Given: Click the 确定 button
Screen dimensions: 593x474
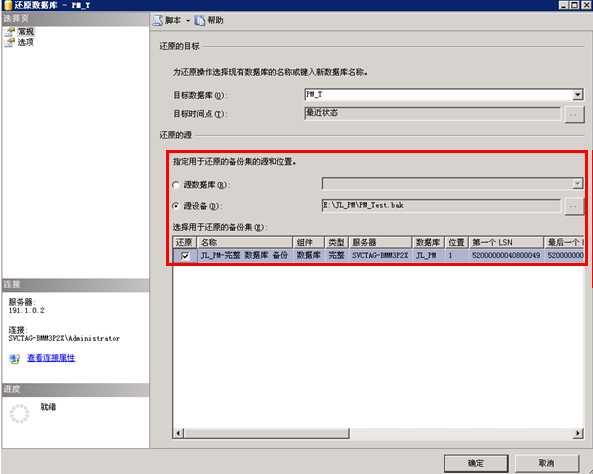Looking at the screenshot, I should coord(476,463).
